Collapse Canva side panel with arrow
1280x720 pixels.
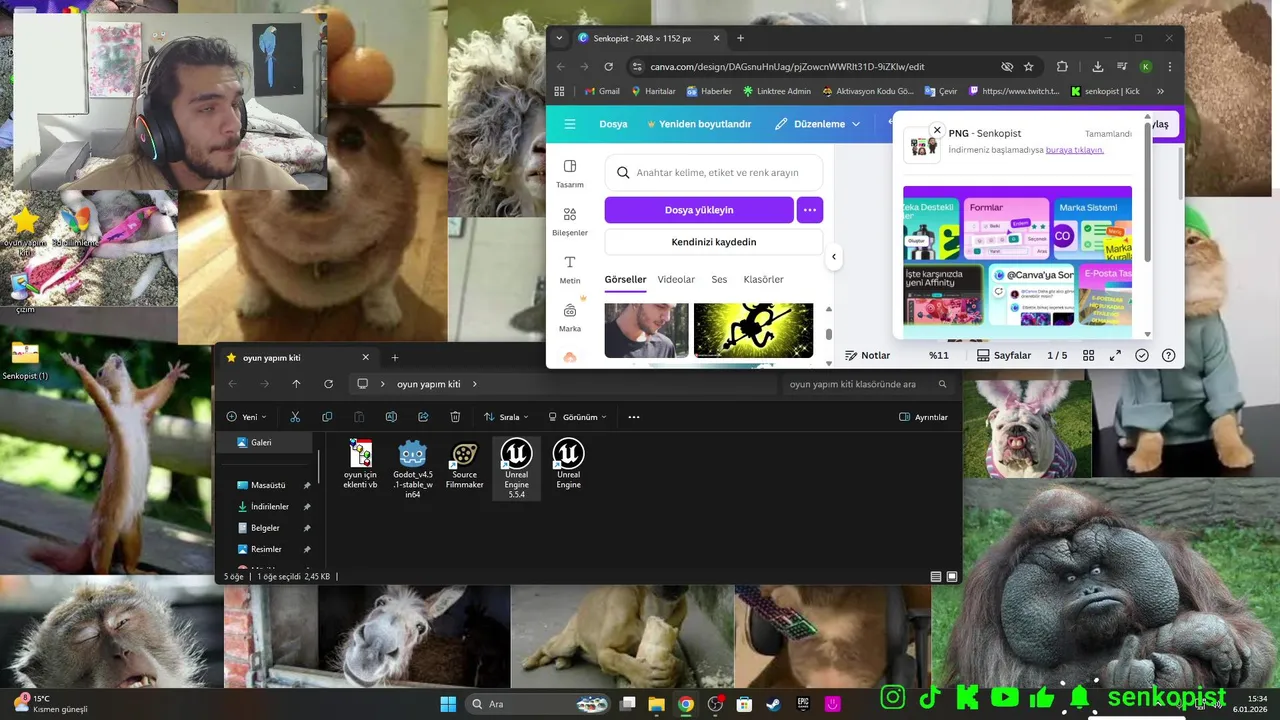[x=833, y=257]
